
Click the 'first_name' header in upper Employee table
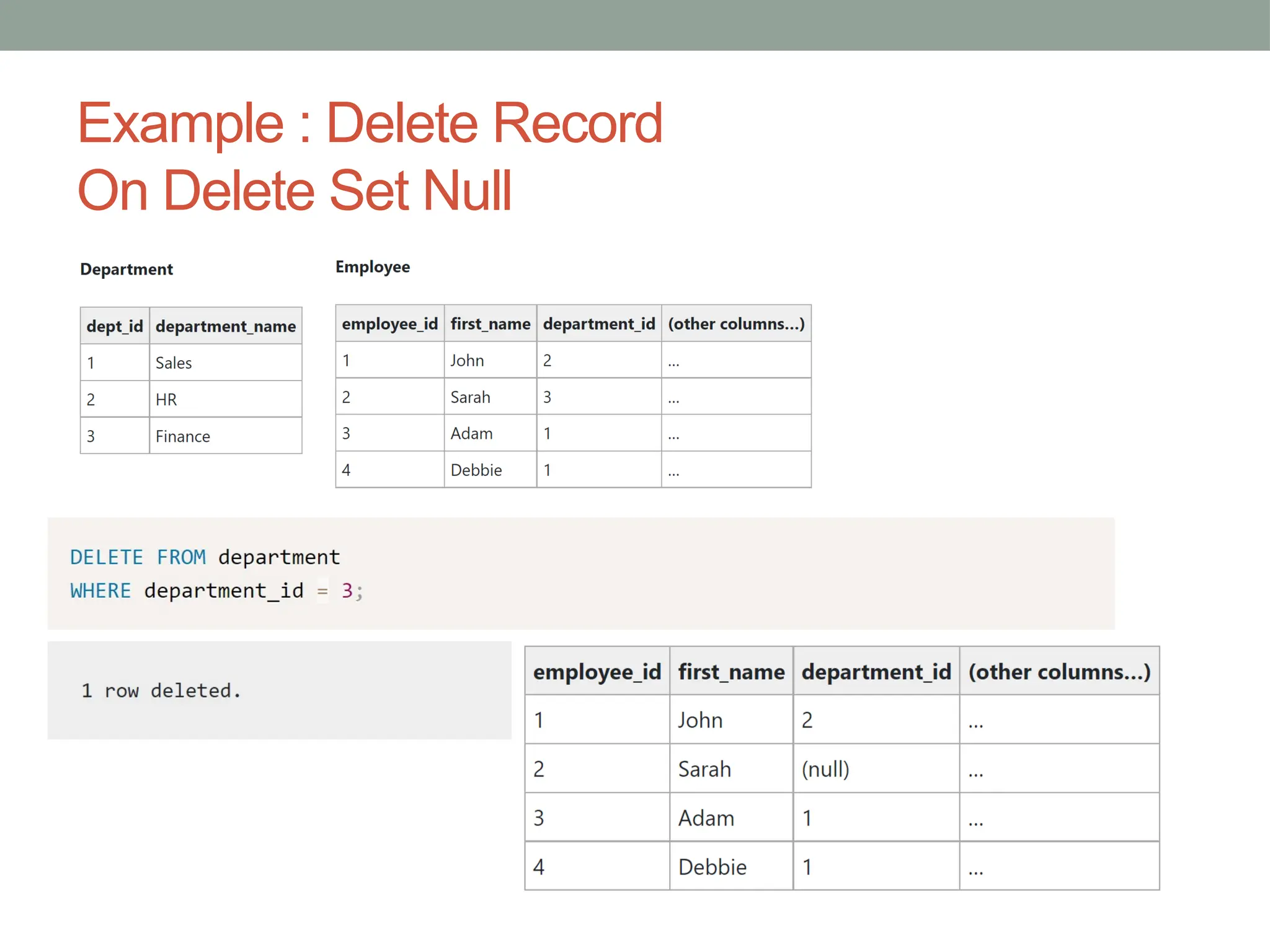pyautogui.click(x=491, y=324)
